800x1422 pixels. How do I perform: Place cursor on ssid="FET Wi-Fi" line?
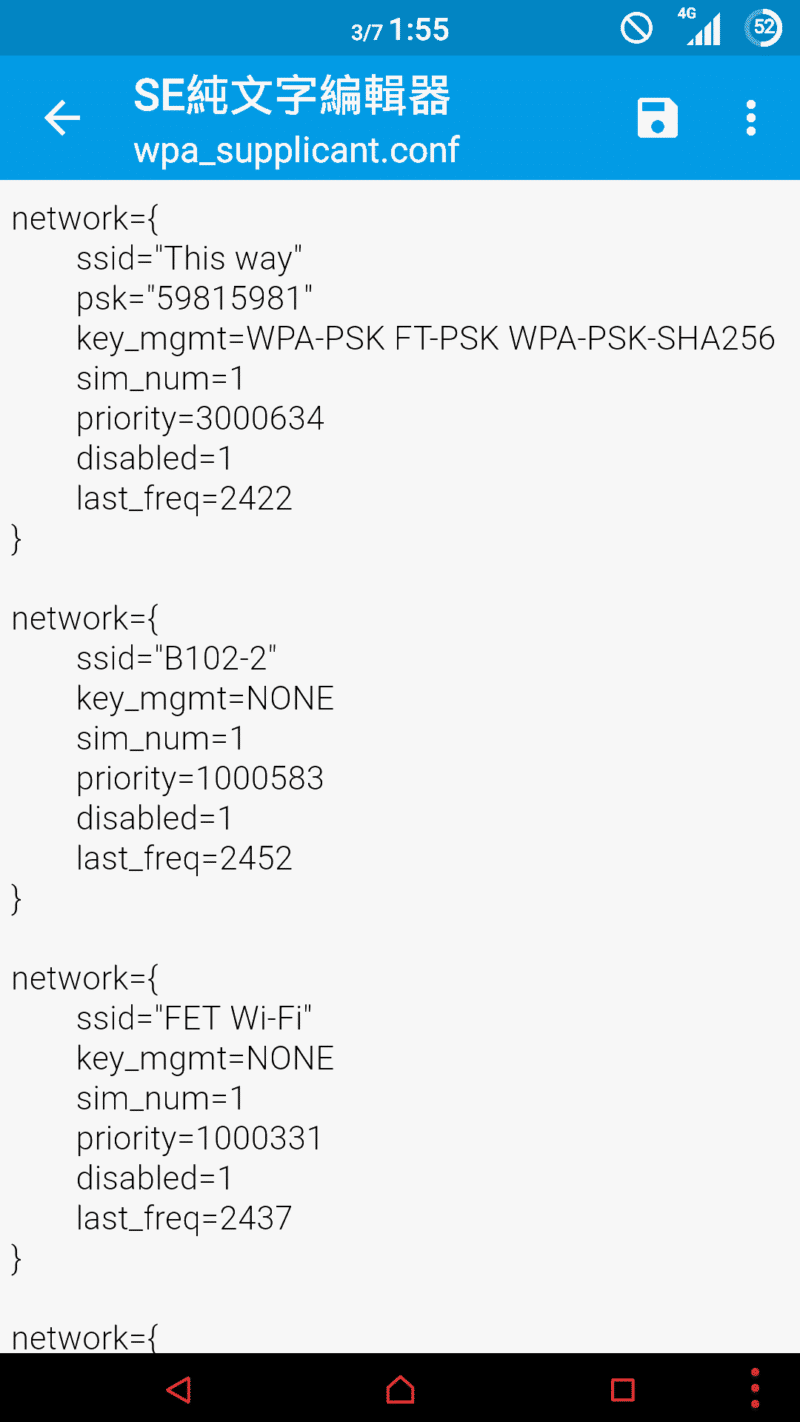pyautogui.click(x=194, y=1019)
